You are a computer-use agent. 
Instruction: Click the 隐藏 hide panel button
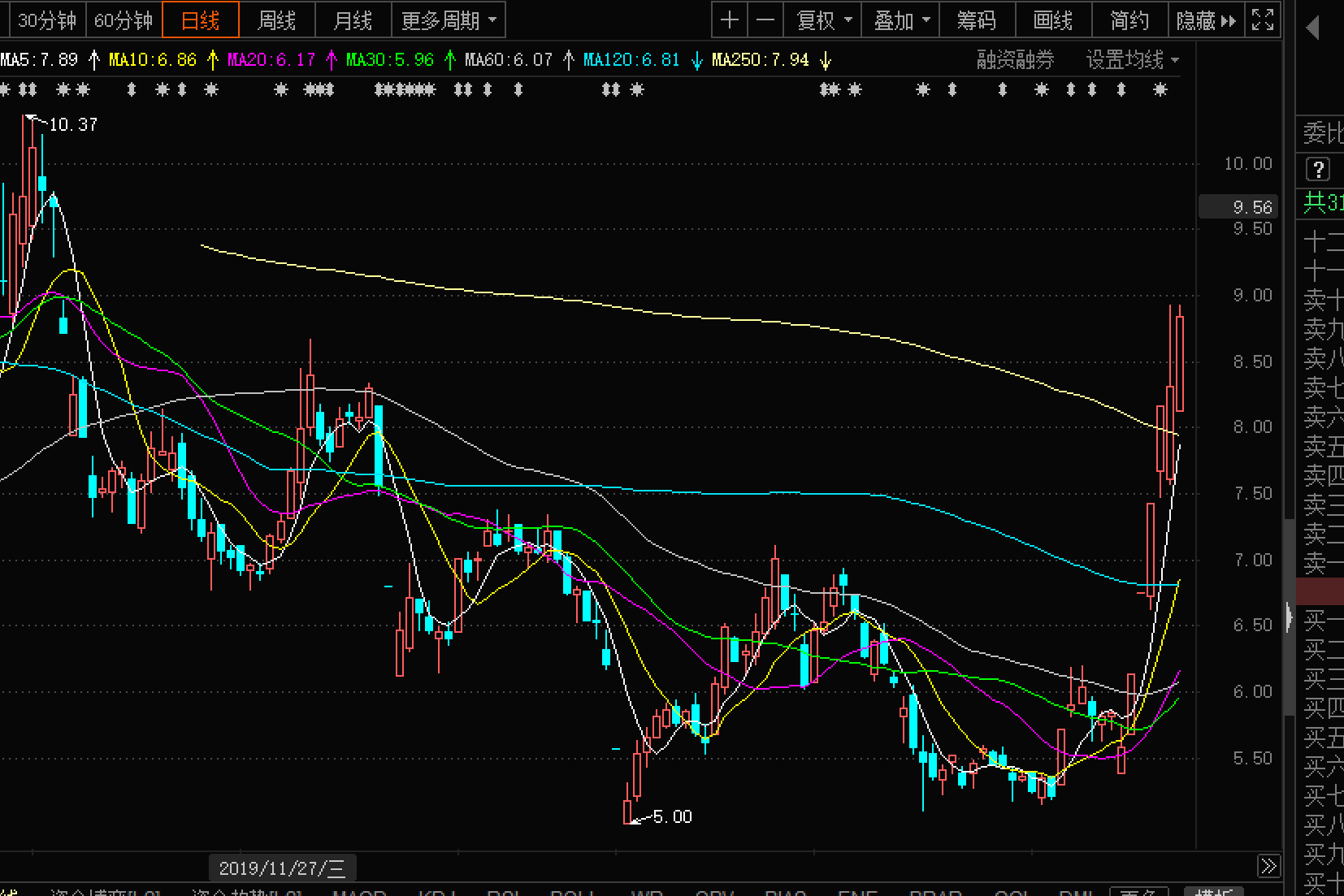point(1206,20)
